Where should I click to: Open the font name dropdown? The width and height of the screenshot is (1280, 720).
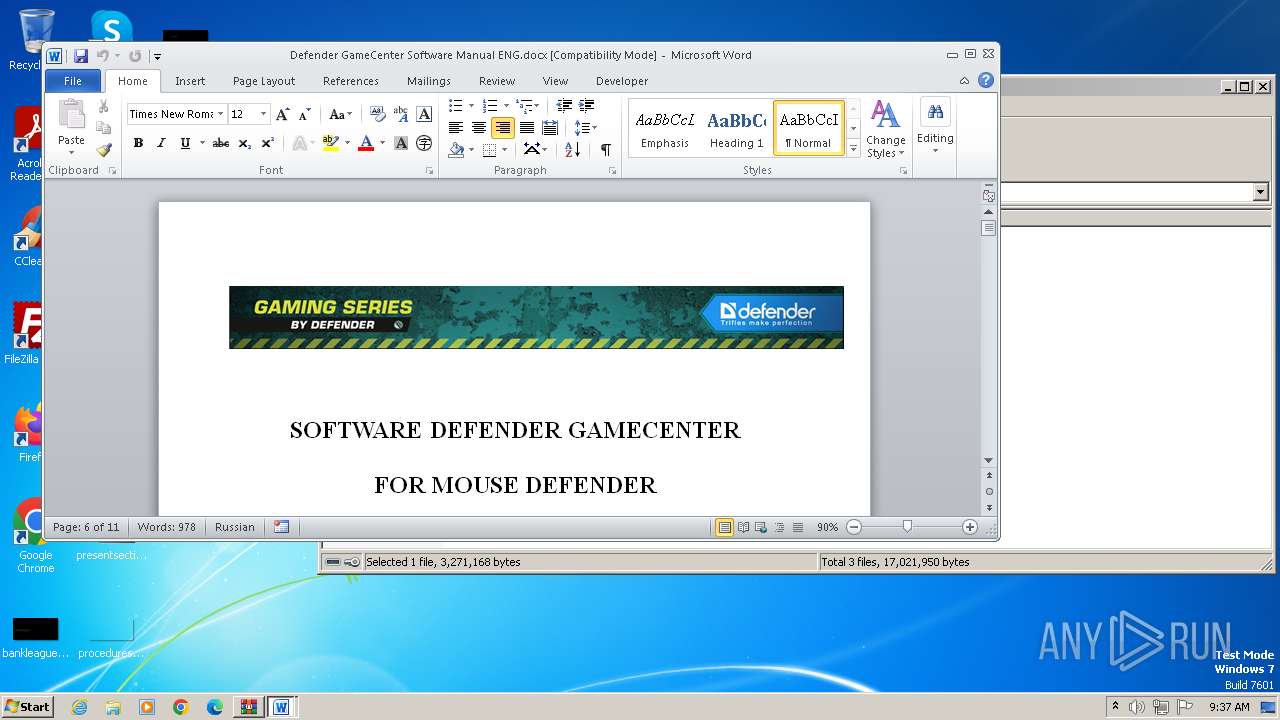219,114
